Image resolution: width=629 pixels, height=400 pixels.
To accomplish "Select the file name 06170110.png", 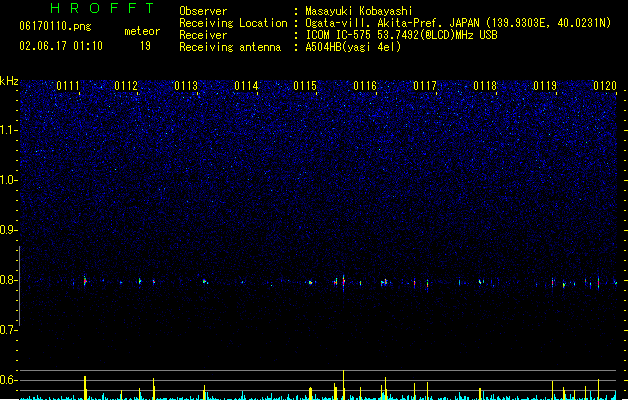I will [x=55, y=26].
